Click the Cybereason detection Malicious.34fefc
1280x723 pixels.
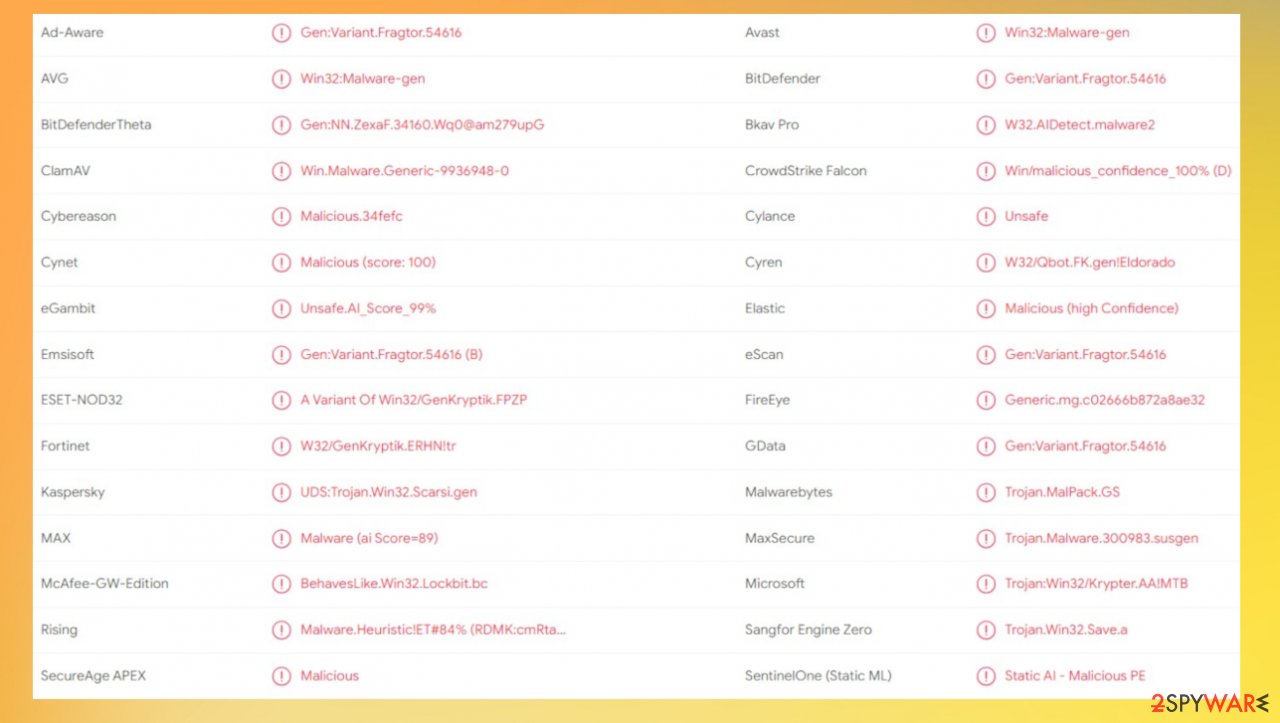tap(352, 217)
